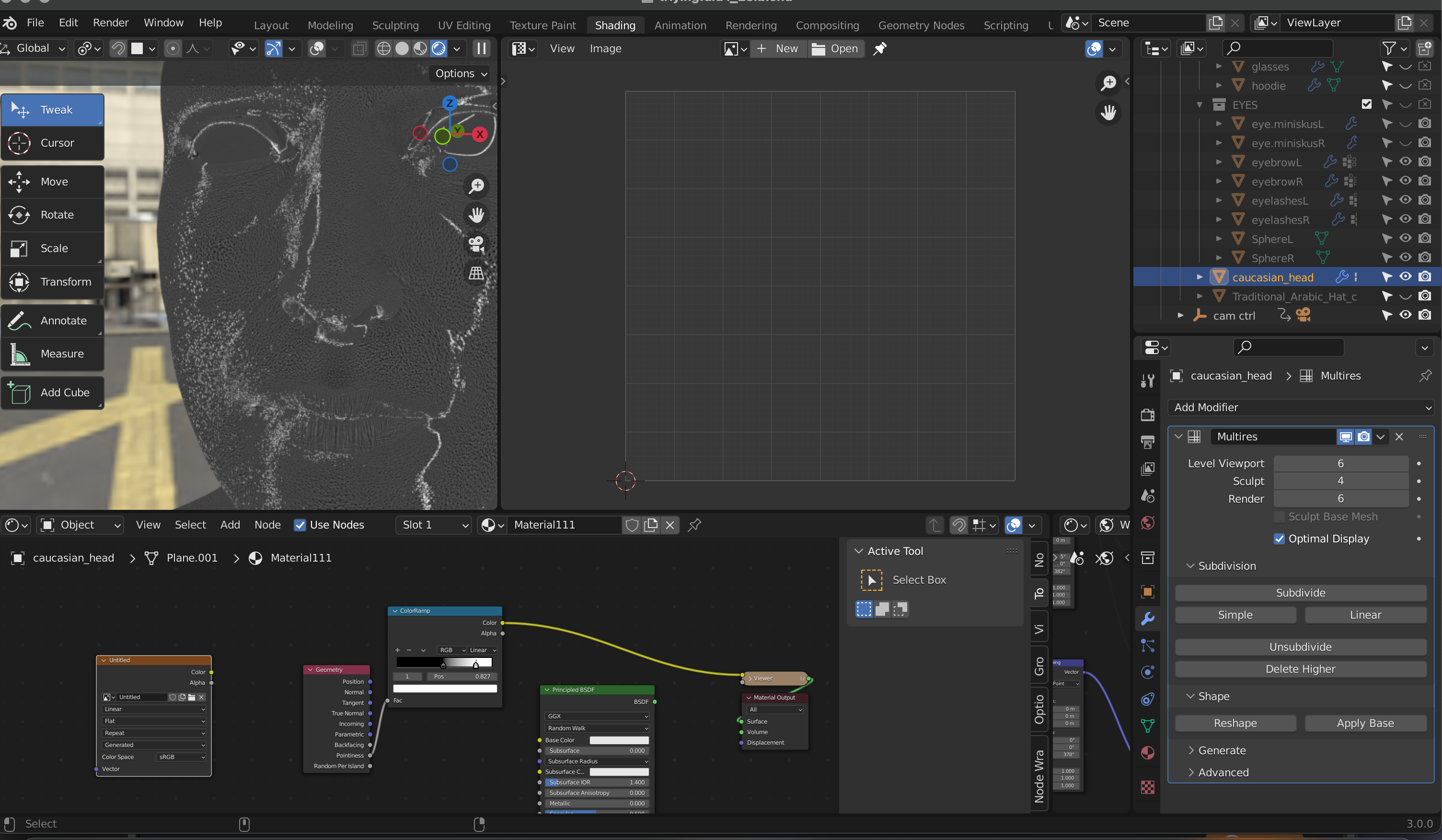Screen dimensions: 1442x840
Task: Click the Base Color swatch in Principled BSDF
Action: click(x=619, y=740)
